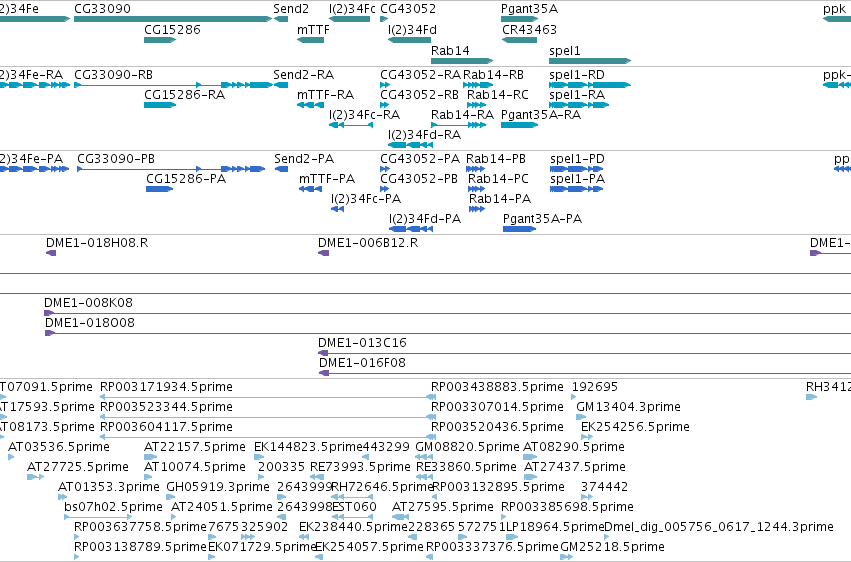Click the AT03536.5prime EST label

pos(59,447)
